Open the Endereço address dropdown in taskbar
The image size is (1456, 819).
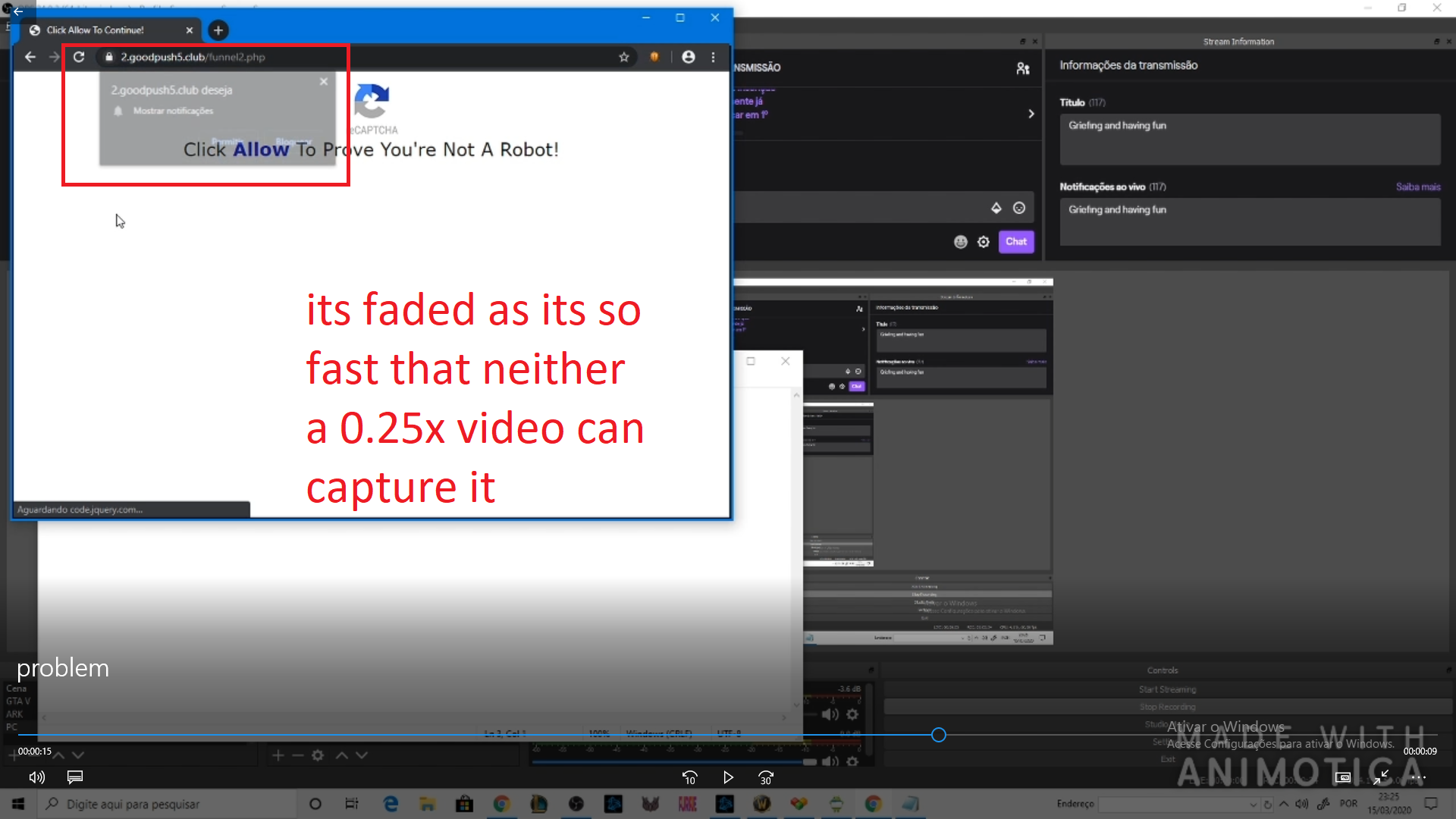pos(1253,805)
